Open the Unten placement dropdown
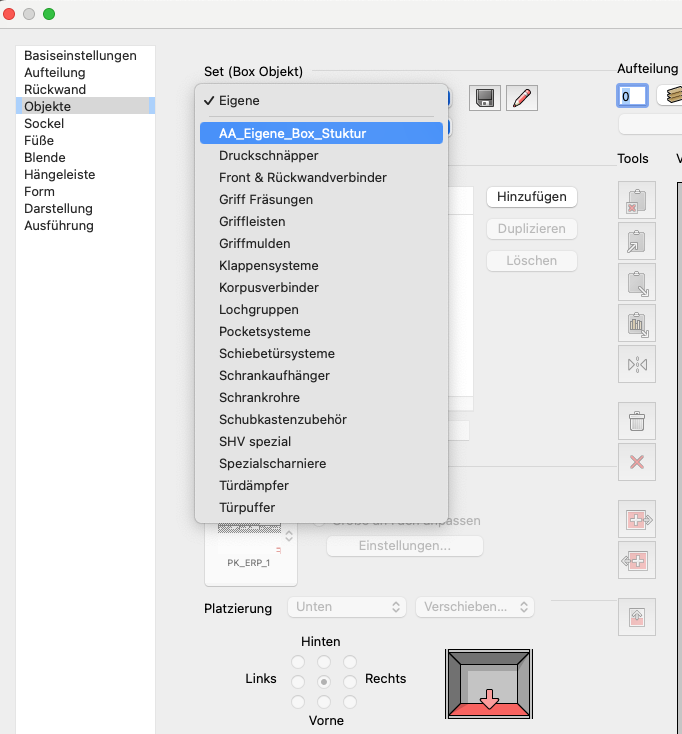 346,607
